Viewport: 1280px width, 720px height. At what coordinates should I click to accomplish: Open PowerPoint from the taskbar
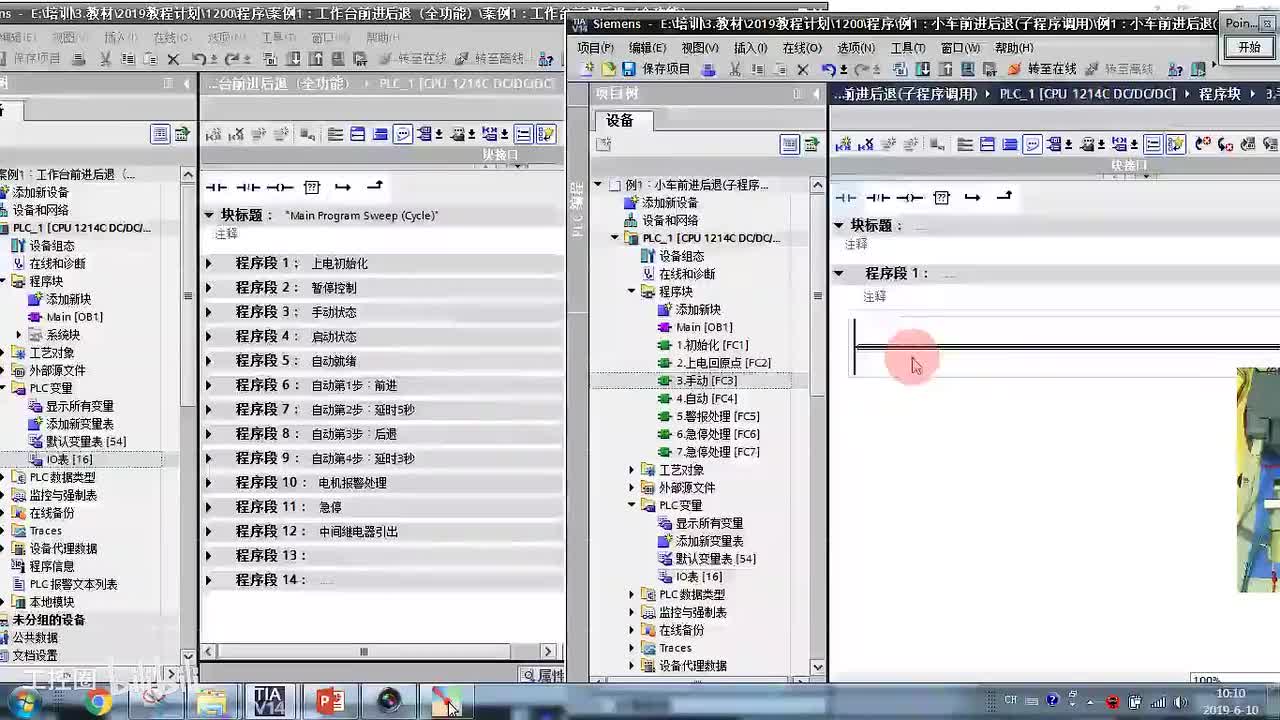tap(329, 702)
